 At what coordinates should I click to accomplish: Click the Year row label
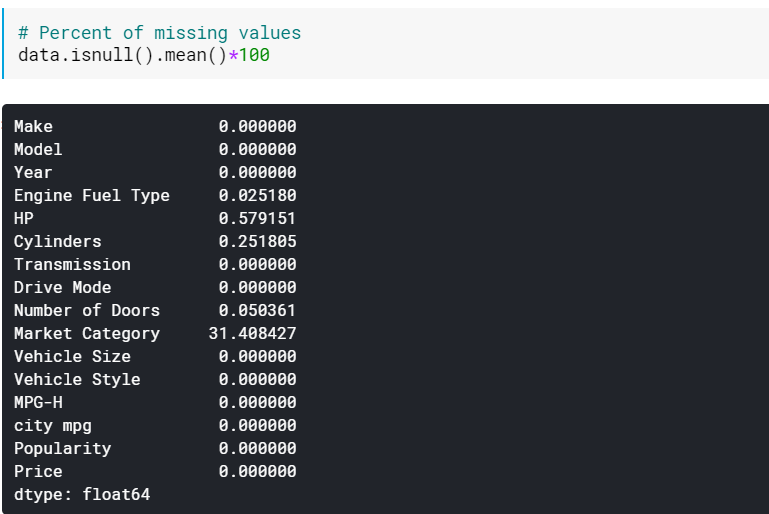click(33, 172)
